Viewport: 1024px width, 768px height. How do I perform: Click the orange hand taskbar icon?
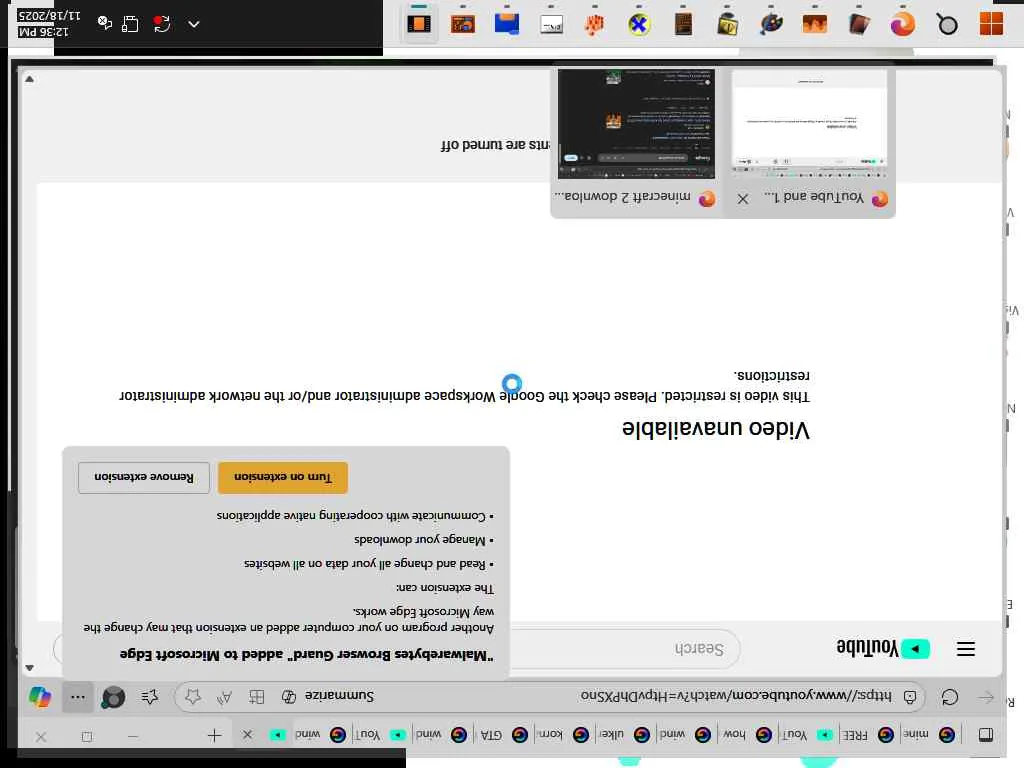[x=594, y=24]
